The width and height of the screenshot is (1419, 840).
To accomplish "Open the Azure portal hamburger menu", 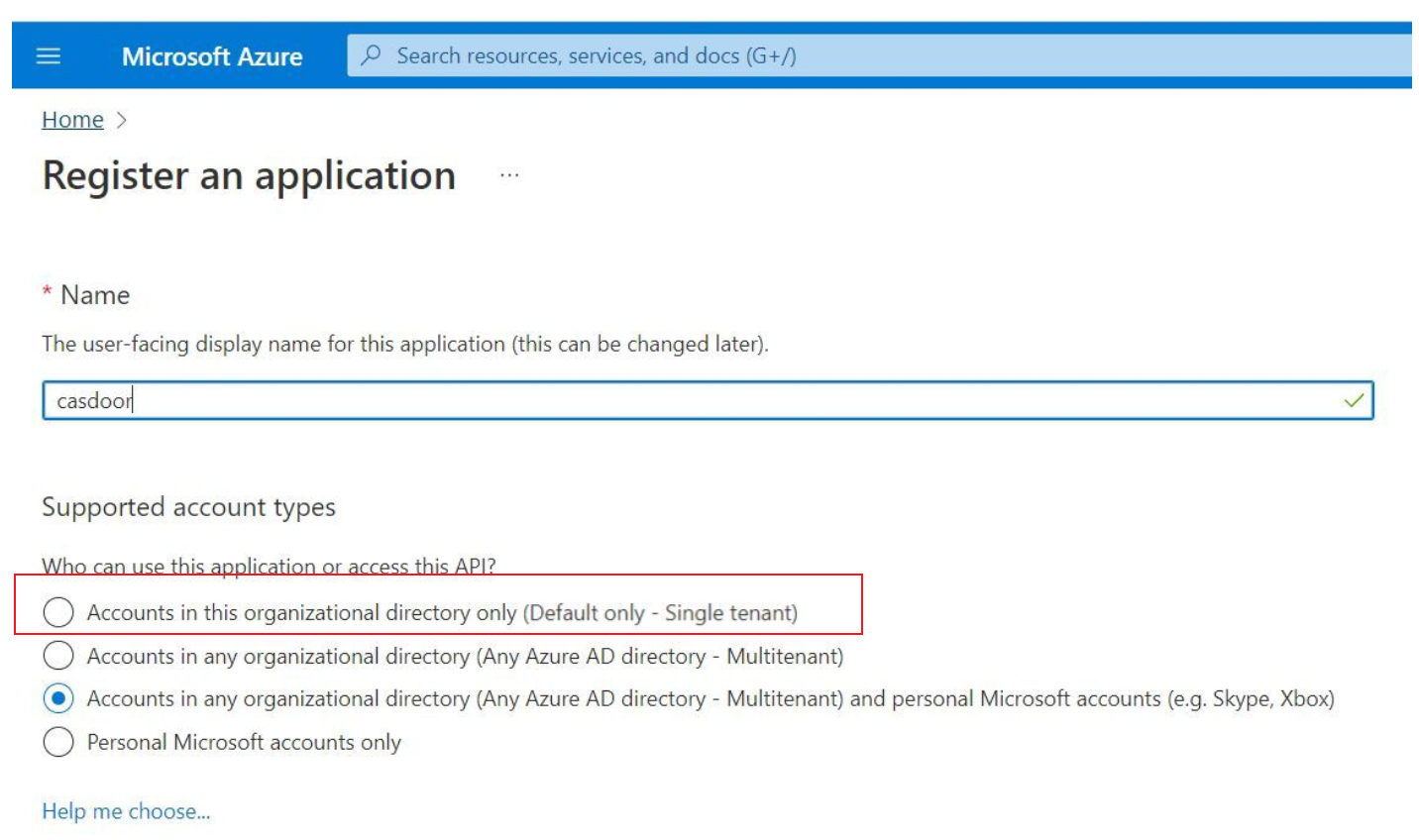I will coord(47,55).
